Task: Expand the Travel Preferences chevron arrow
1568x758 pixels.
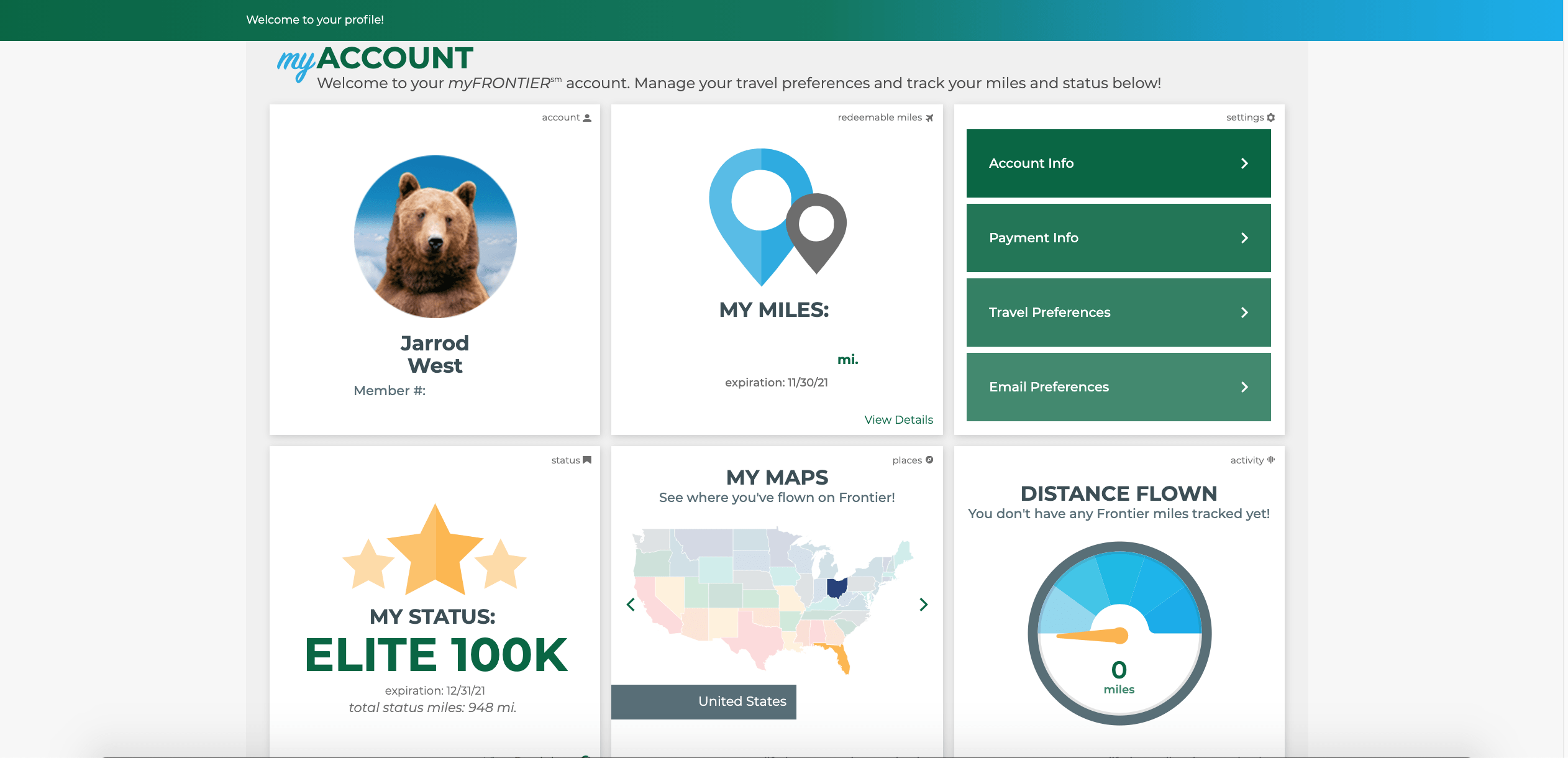Action: [x=1244, y=313]
